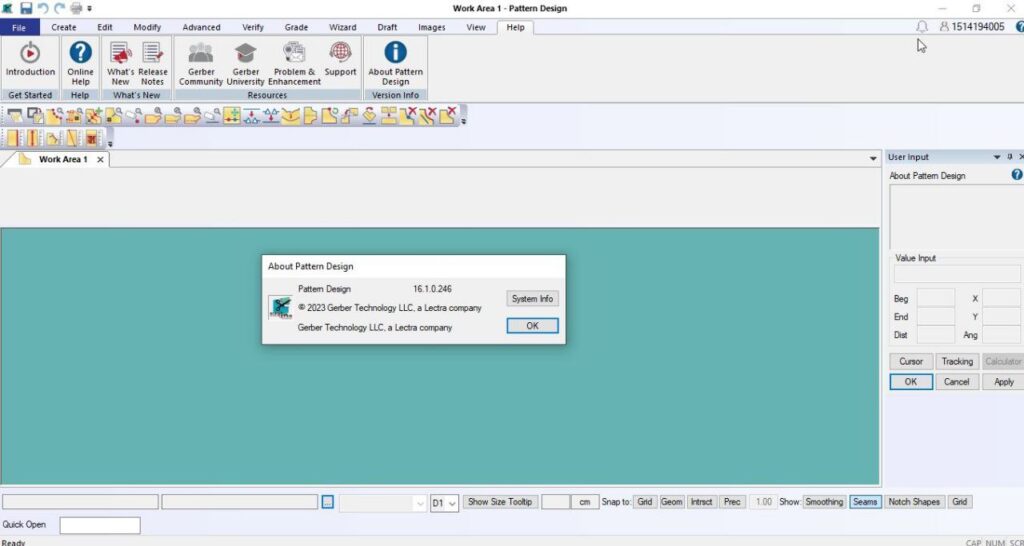Toggle Smoothing in the Show options
Viewport: 1024px width, 546px height.
point(824,502)
